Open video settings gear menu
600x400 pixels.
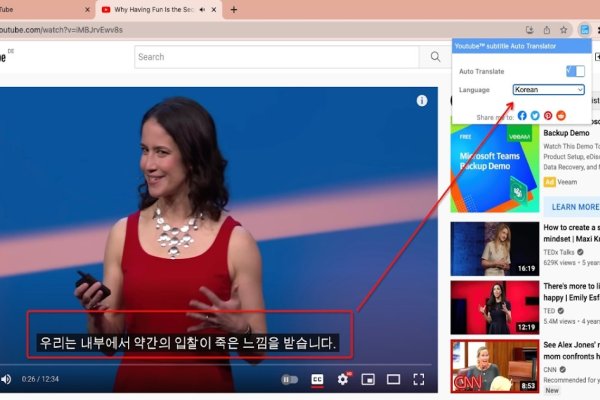coord(343,379)
